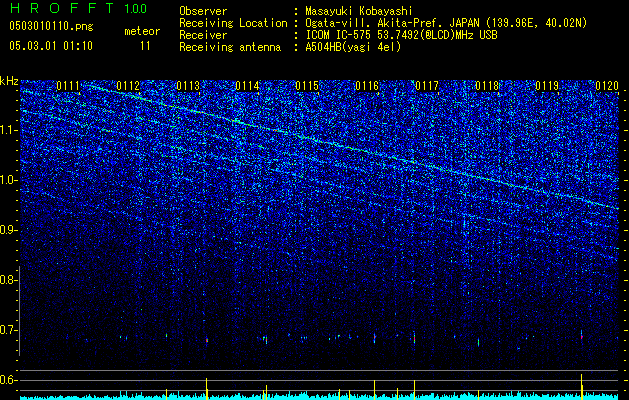Click the Receiving Location label
The width and height of the screenshot is (629, 400).
pos(233,23)
